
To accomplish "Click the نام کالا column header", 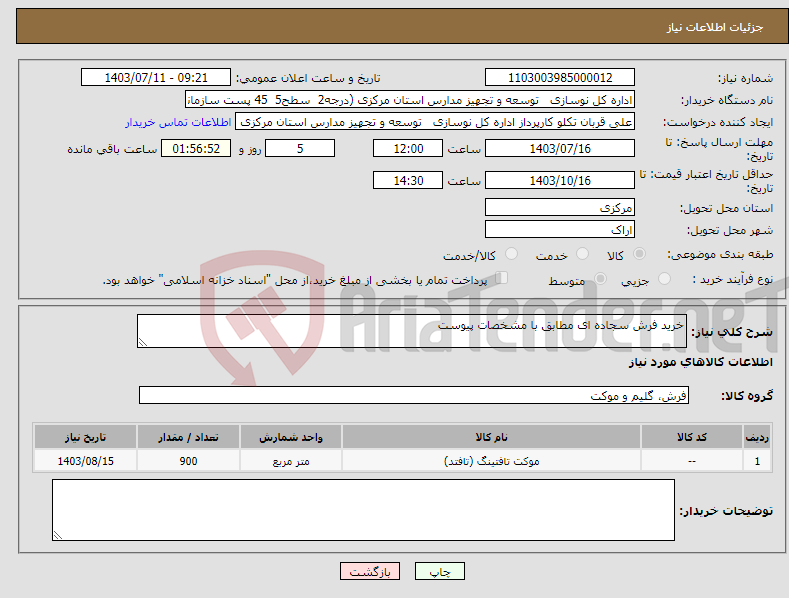I will [x=491, y=436].
